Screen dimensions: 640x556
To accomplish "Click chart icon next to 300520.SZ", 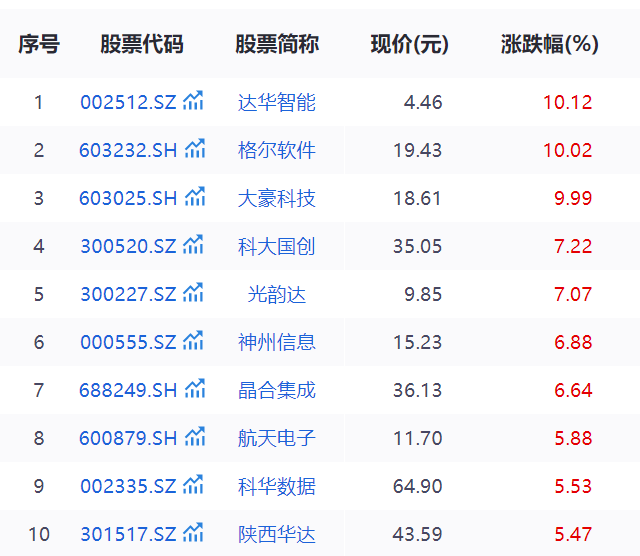I will coord(194,245).
